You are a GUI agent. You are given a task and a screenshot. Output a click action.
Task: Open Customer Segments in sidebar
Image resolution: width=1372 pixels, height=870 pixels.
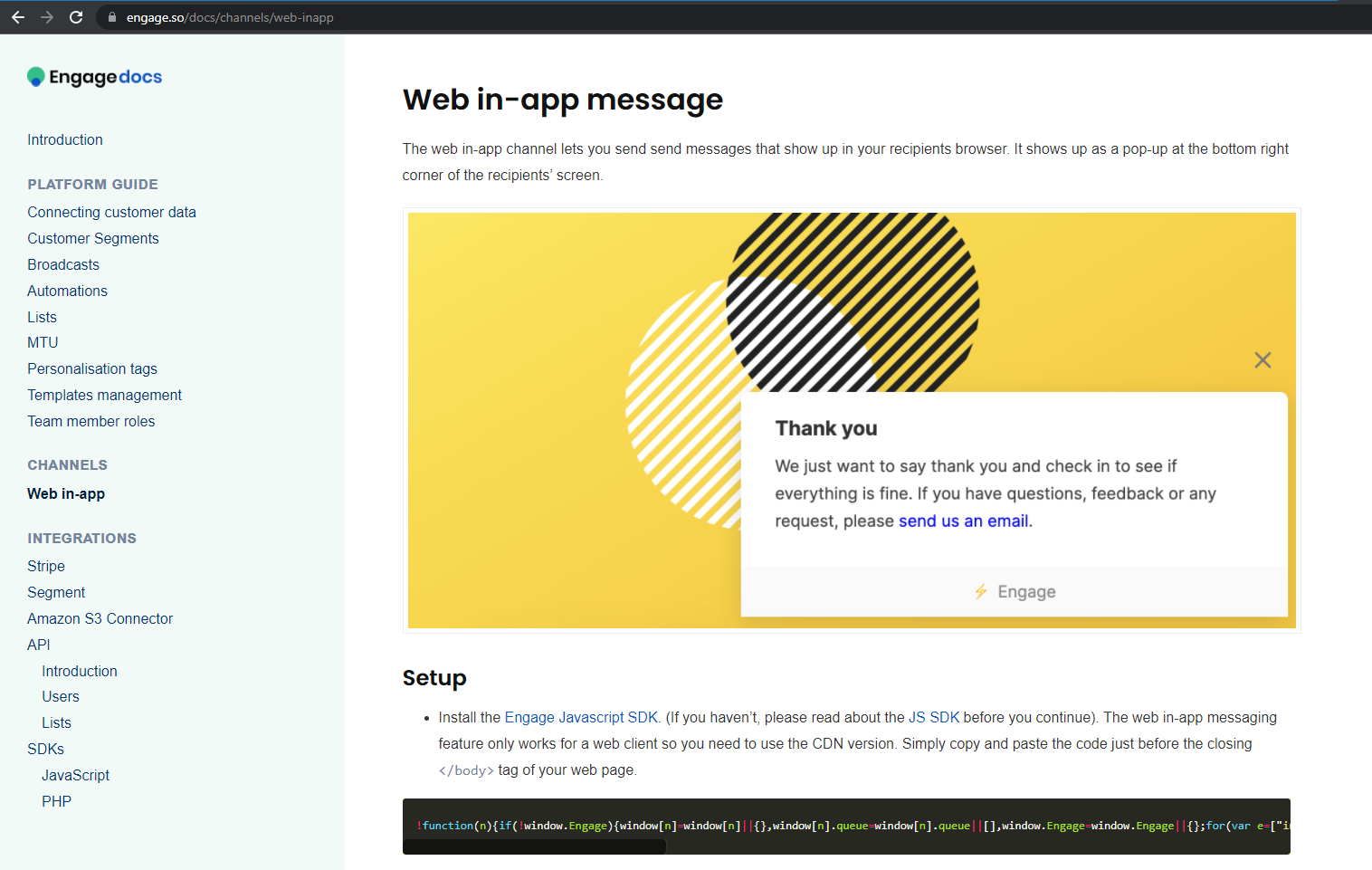[92, 238]
